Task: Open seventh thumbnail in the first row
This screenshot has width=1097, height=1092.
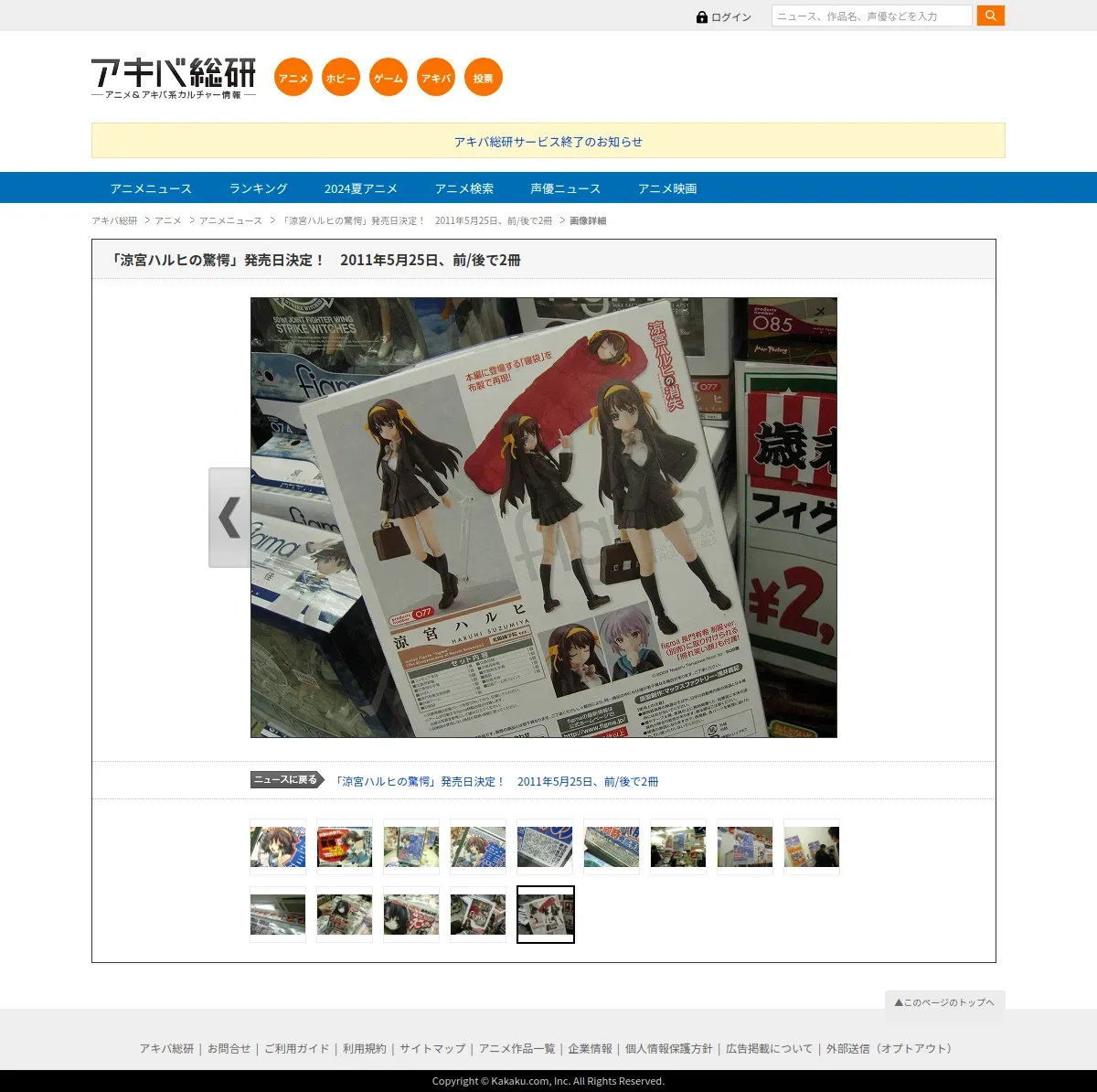Action: pyautogui.click(x=678, y=847)
